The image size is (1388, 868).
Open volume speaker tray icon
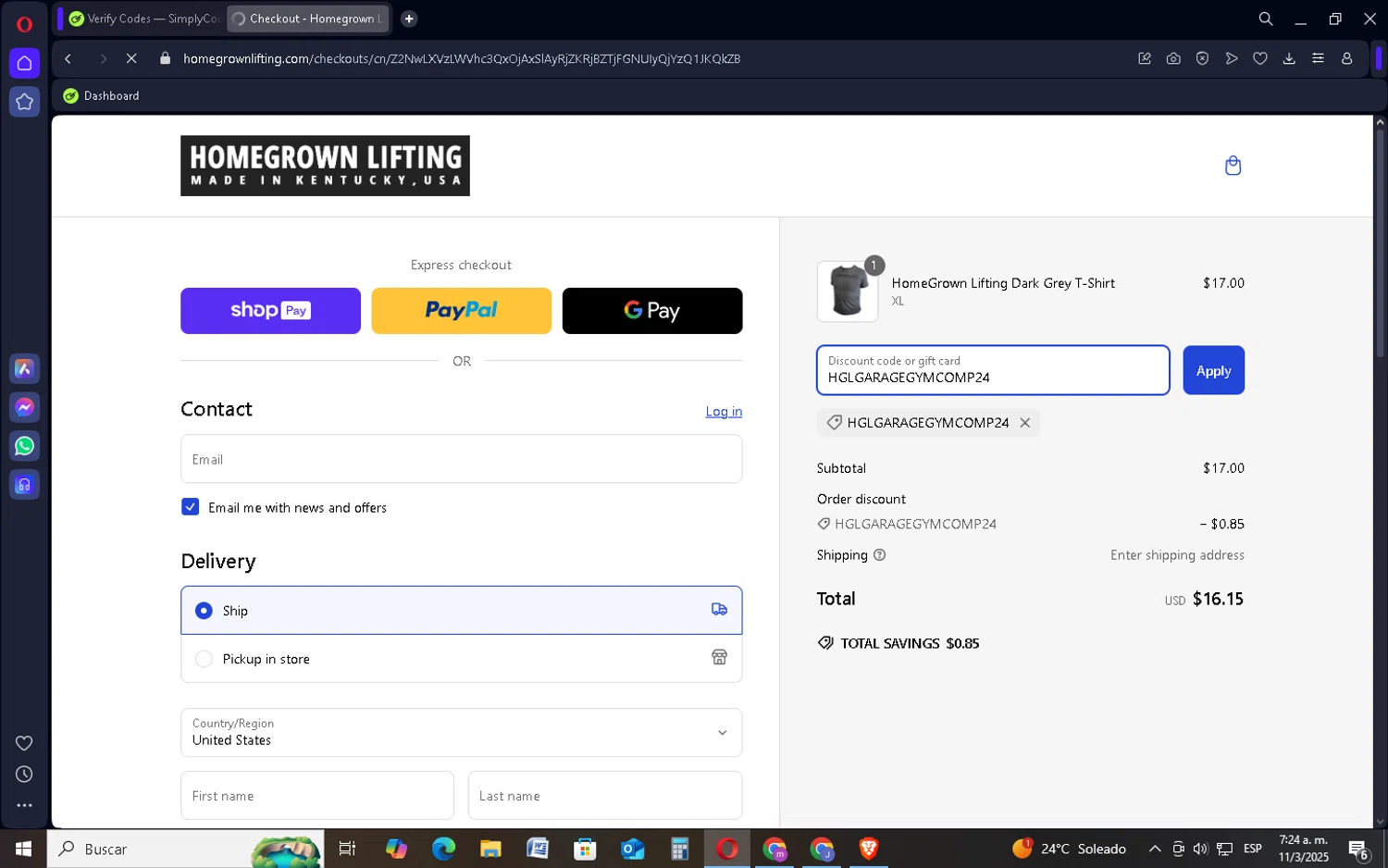(x=1201, y=849)
